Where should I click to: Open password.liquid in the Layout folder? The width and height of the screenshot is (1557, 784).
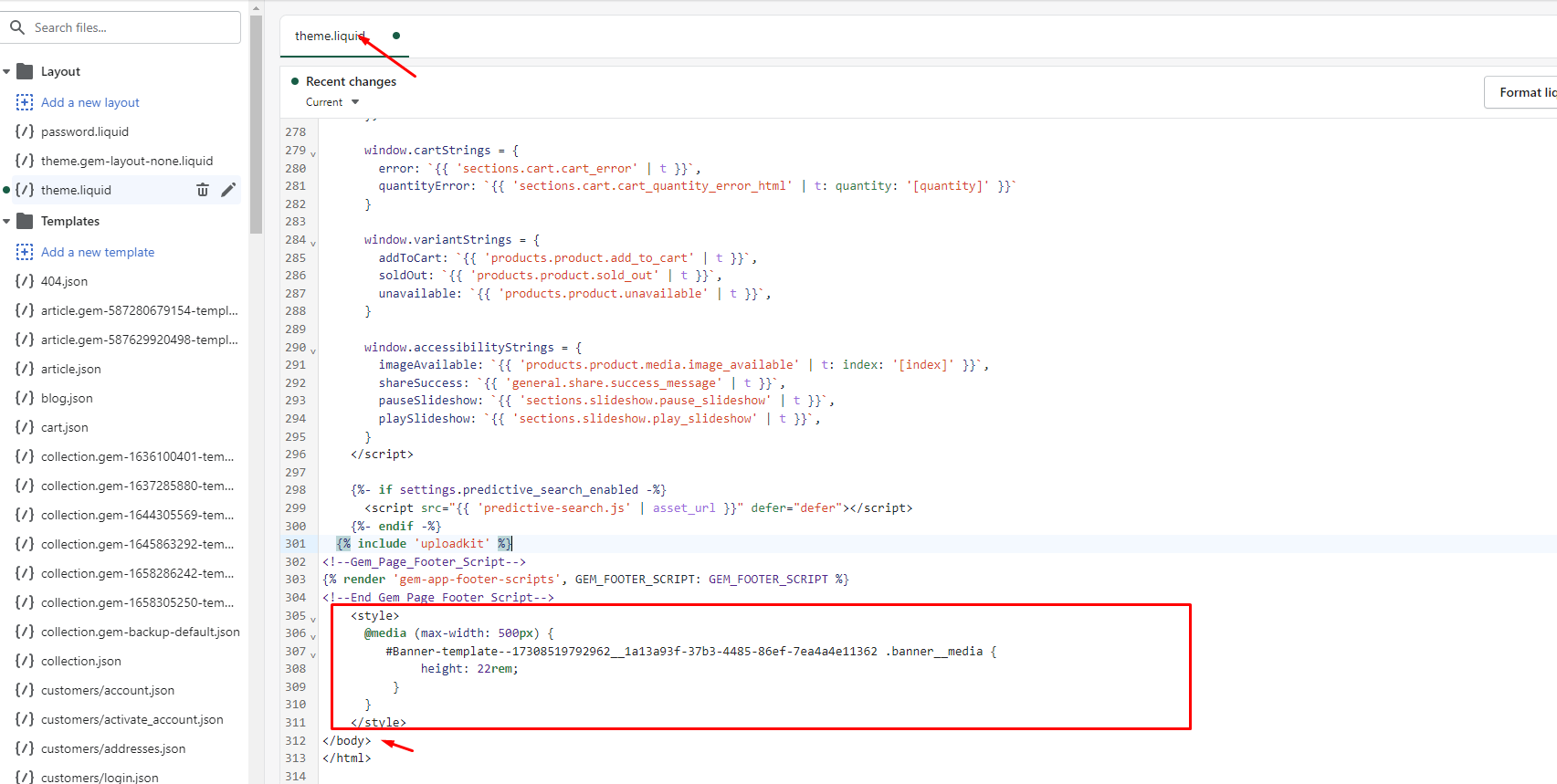[85, 131]
